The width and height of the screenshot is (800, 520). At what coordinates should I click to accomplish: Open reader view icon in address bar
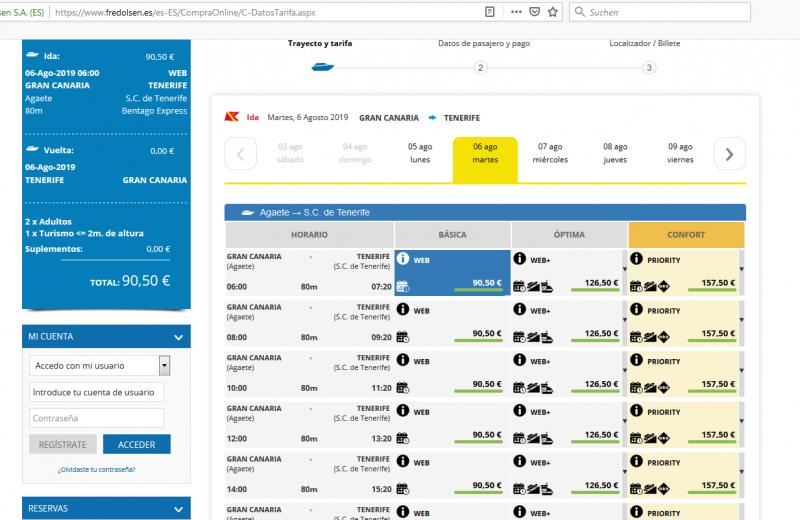coord(489,12)
